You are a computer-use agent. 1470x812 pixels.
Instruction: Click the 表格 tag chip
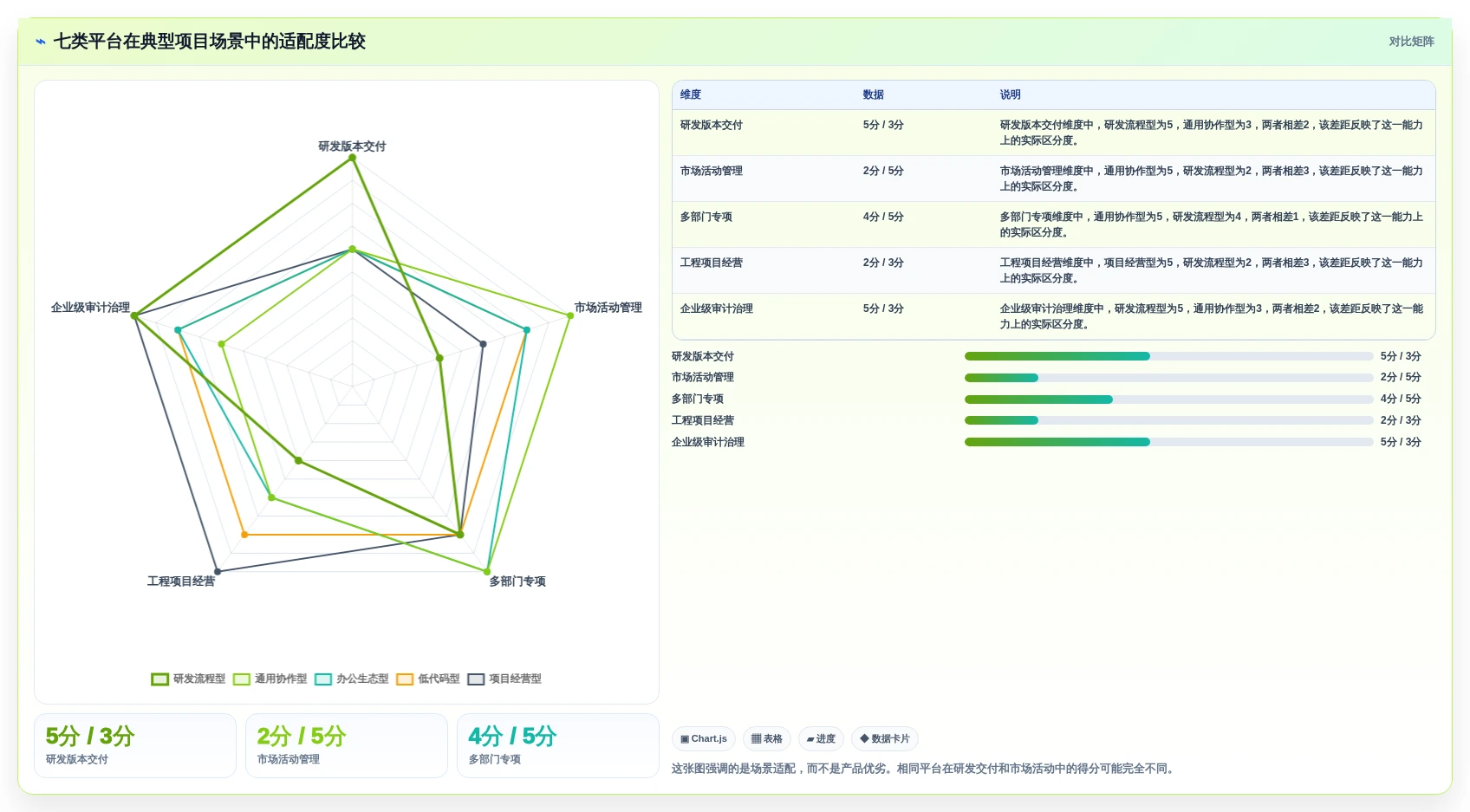pos(767,739)
